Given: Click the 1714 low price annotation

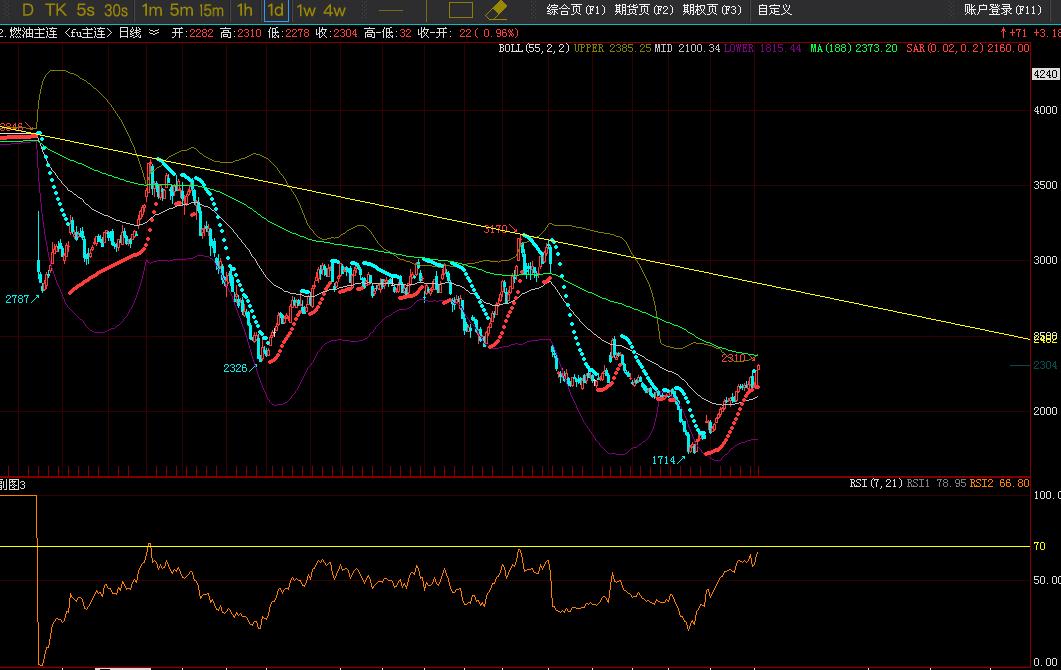Looking at the screenshot, I should pos(669,460).
